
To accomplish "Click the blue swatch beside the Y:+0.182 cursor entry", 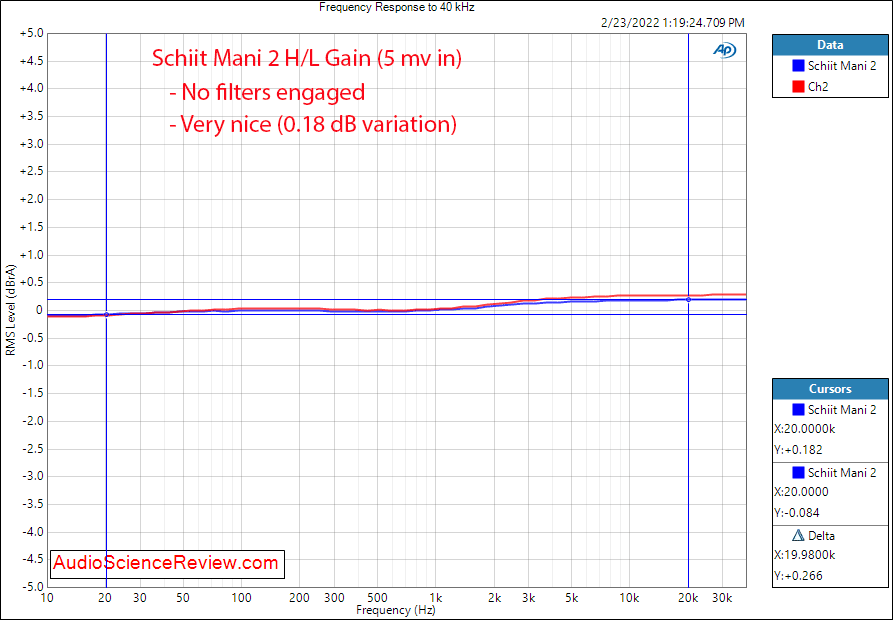I will (798, 409).
